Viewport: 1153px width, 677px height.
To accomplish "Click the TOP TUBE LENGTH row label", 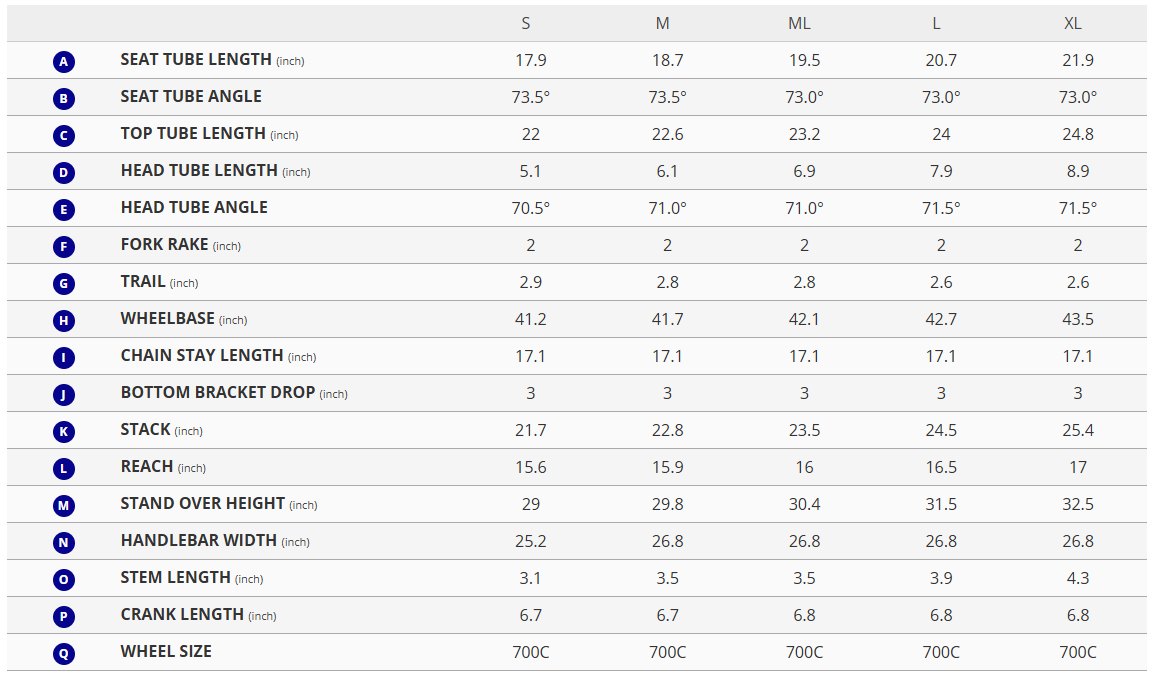I will tap(193, 134).
